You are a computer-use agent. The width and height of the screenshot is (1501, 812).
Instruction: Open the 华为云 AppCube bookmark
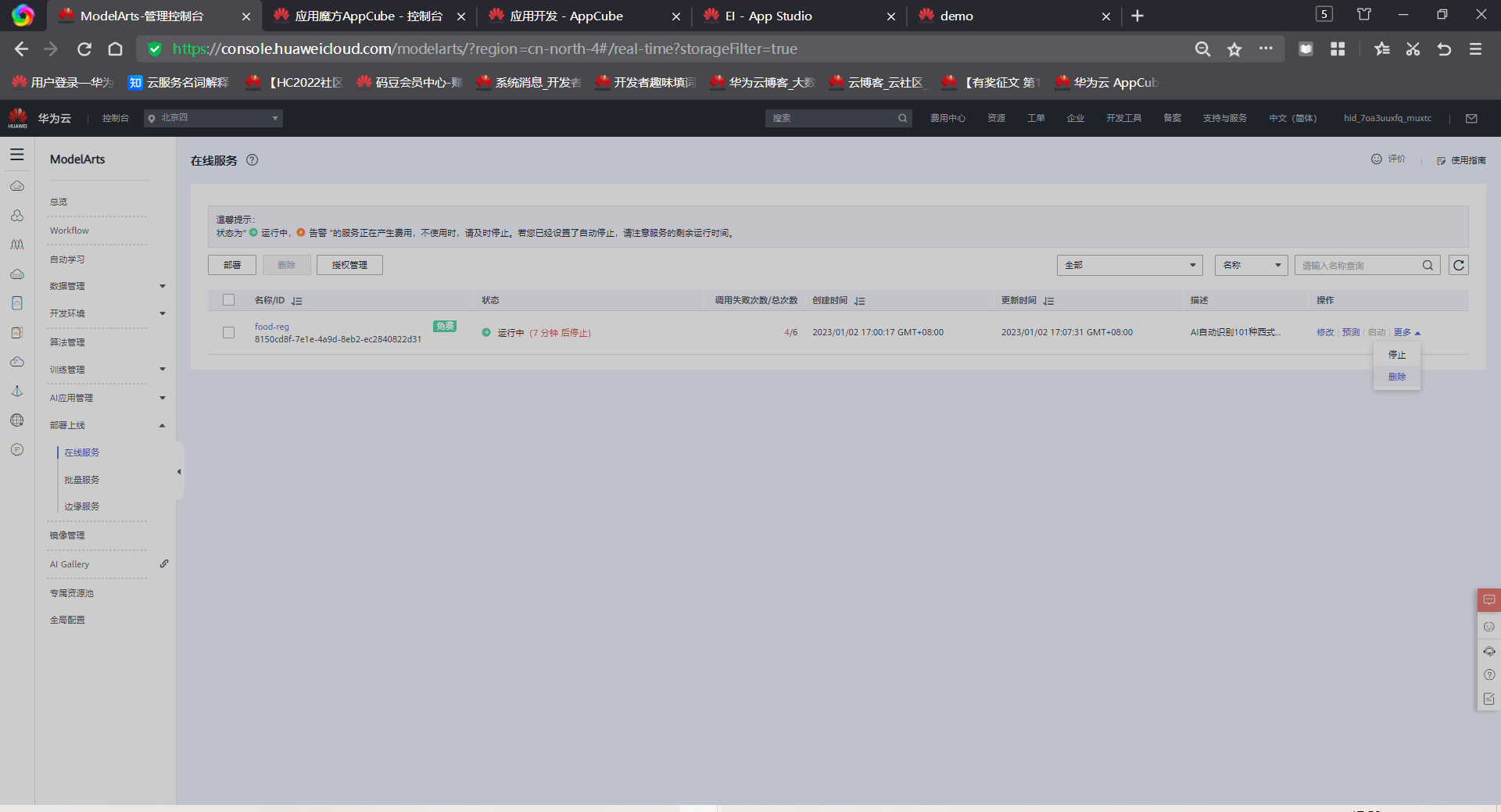(1106, 82)
